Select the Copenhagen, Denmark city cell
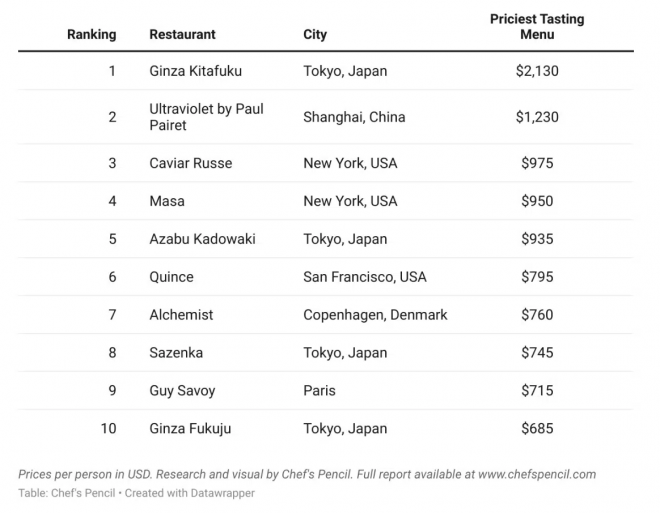660x513 pixels. (x=375, y=315)
